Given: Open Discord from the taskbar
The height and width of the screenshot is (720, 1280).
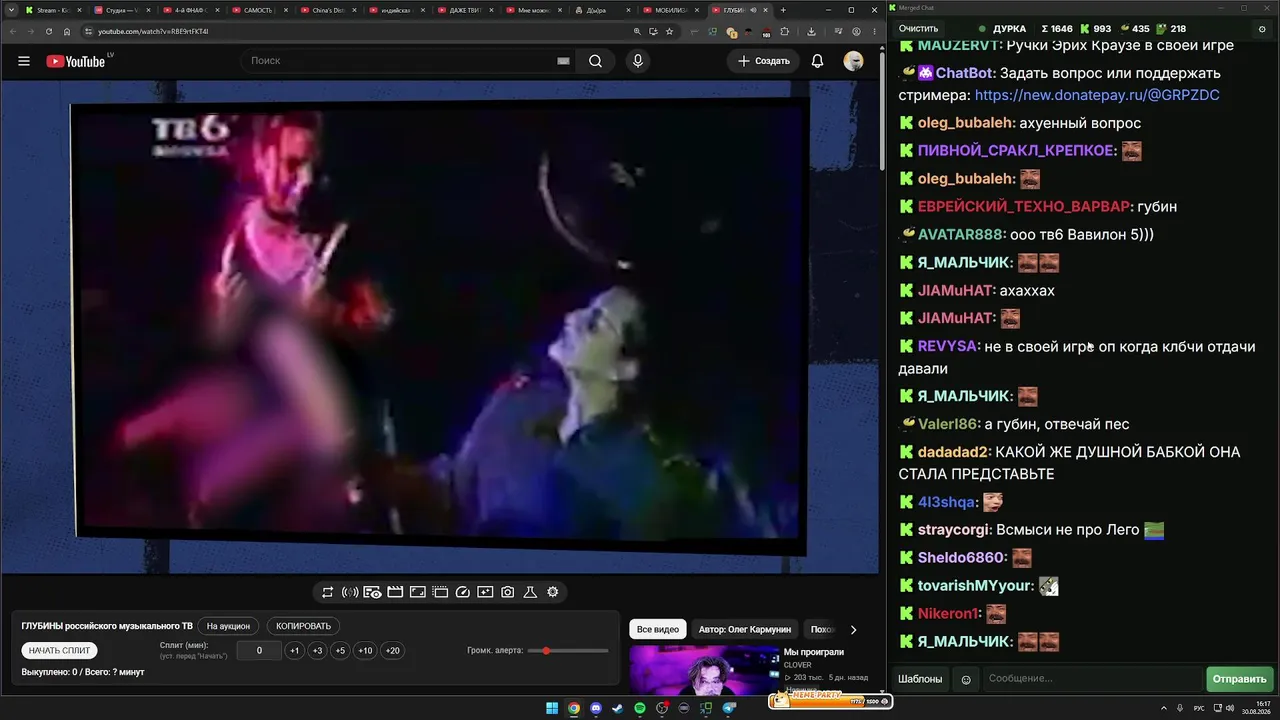Looking at the screenshot, I should pyautogui.click(x=596, y=708).
